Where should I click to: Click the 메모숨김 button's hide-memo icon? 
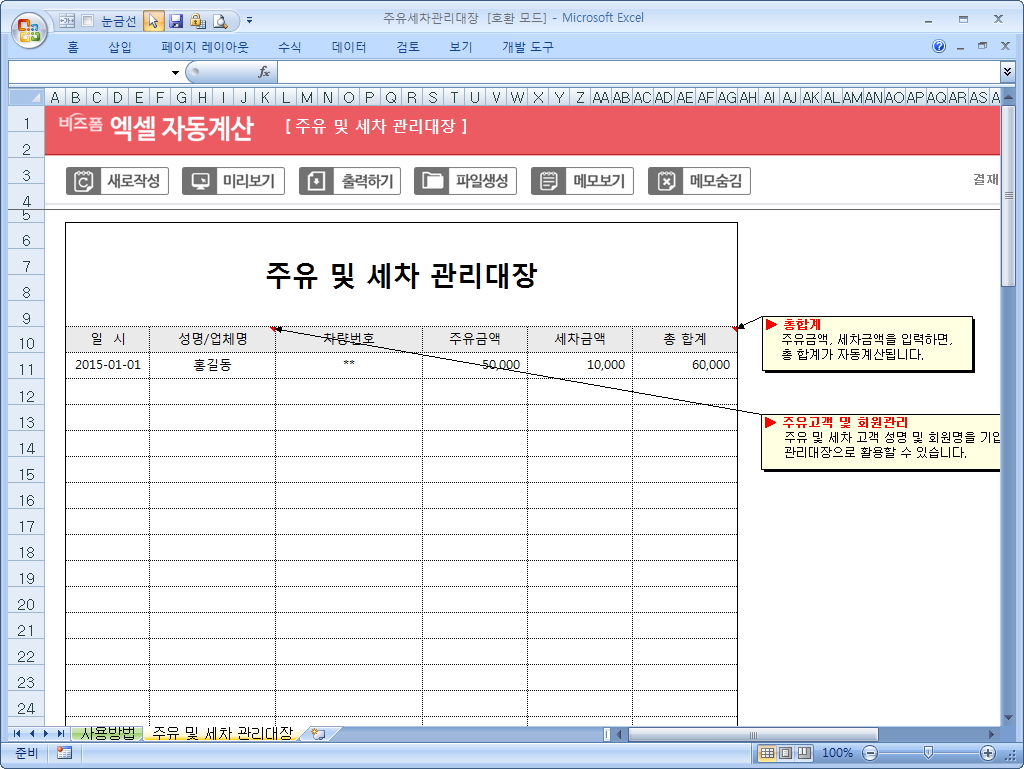point(665,181)
